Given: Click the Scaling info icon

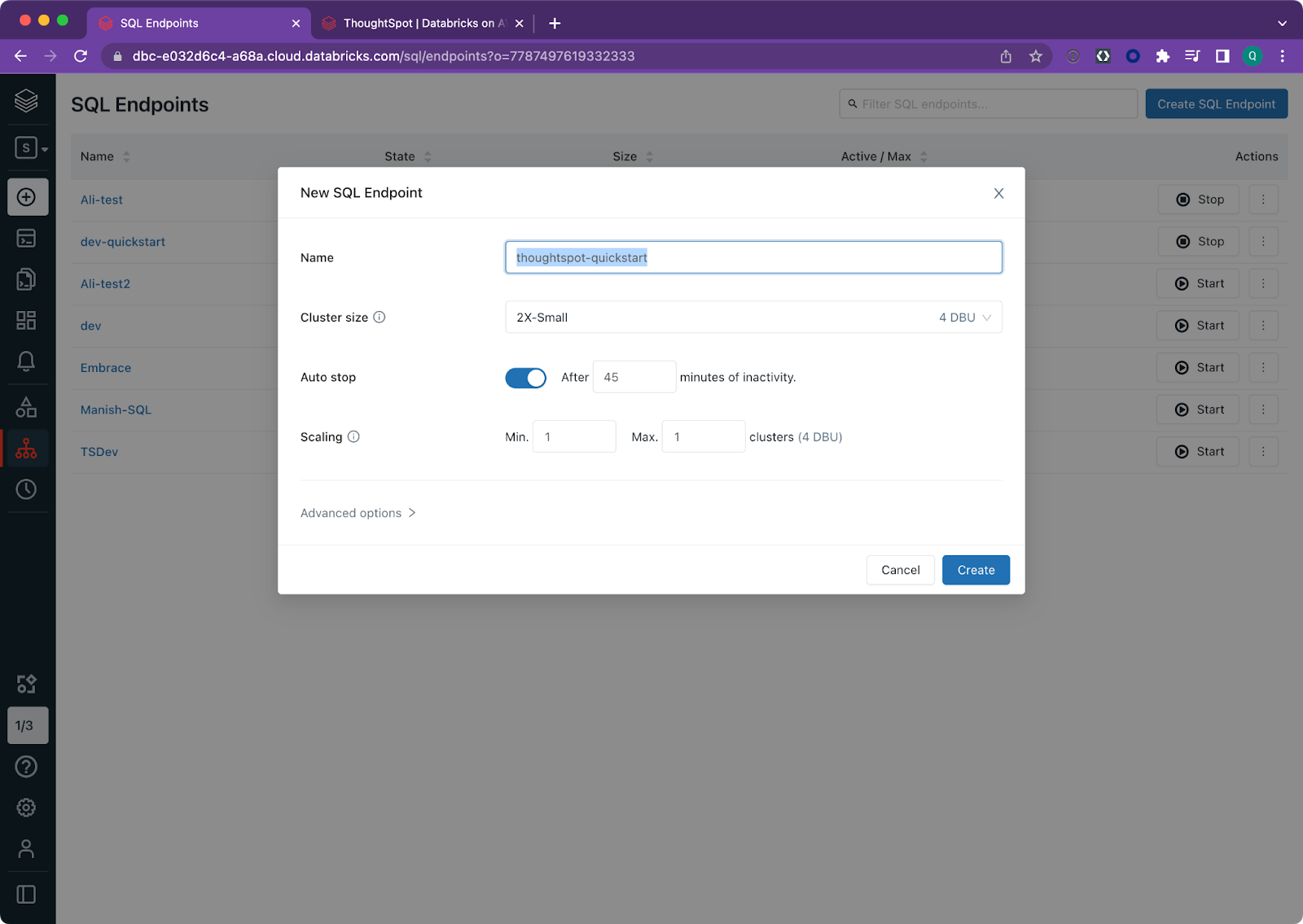Looking at the screenshot, I should (x=353, y=437).
